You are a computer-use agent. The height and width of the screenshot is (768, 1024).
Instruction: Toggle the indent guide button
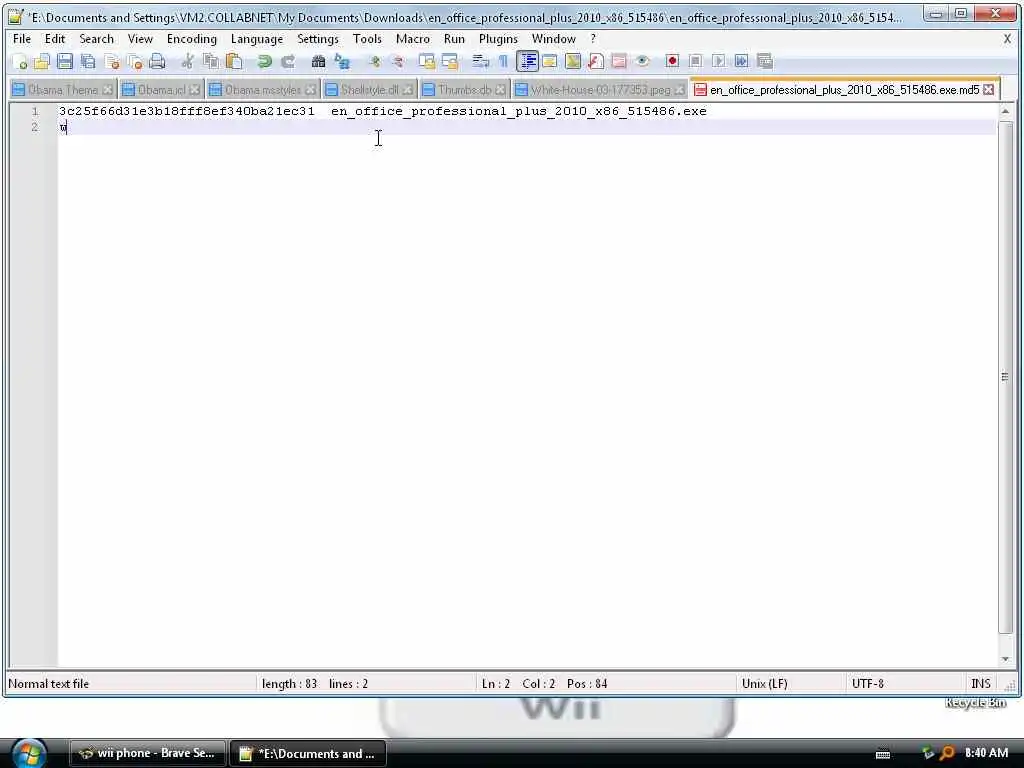click(527, 61)
